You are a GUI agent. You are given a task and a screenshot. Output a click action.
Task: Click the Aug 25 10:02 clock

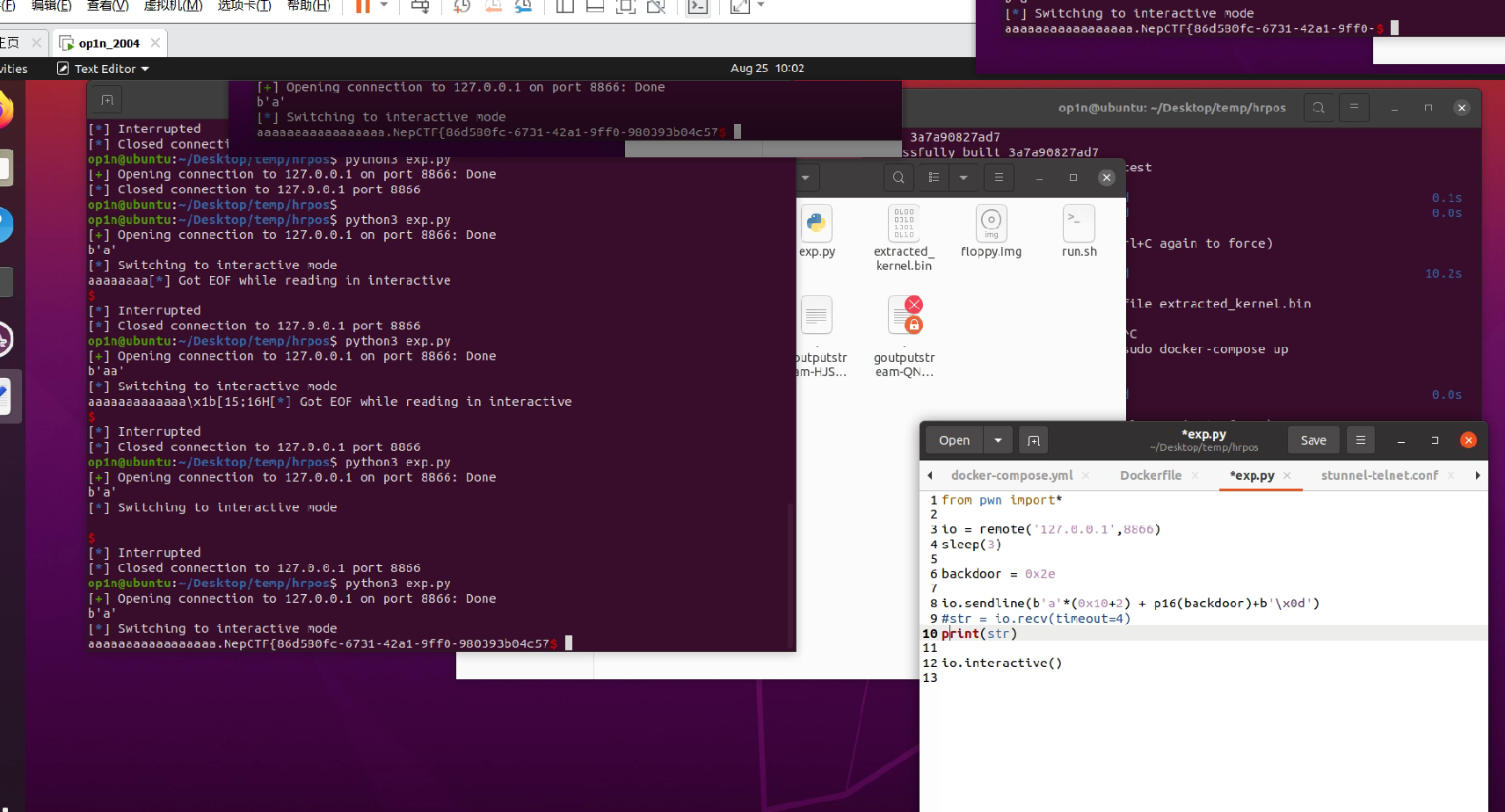[x=767, y=68]
